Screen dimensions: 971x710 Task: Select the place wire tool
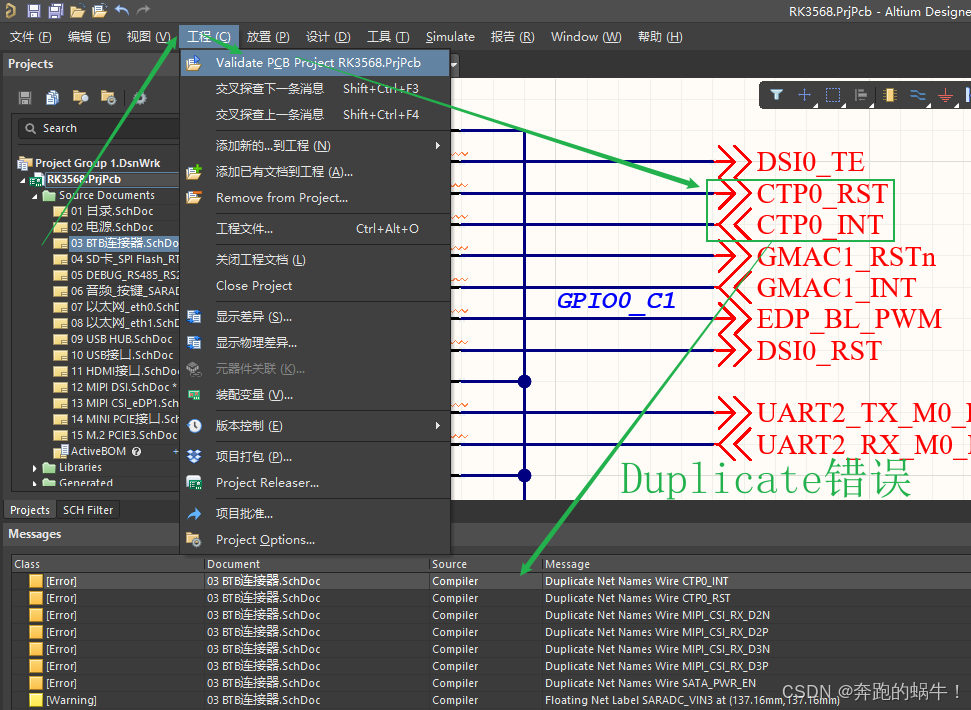pyautogui.click(x=918, y=95)
